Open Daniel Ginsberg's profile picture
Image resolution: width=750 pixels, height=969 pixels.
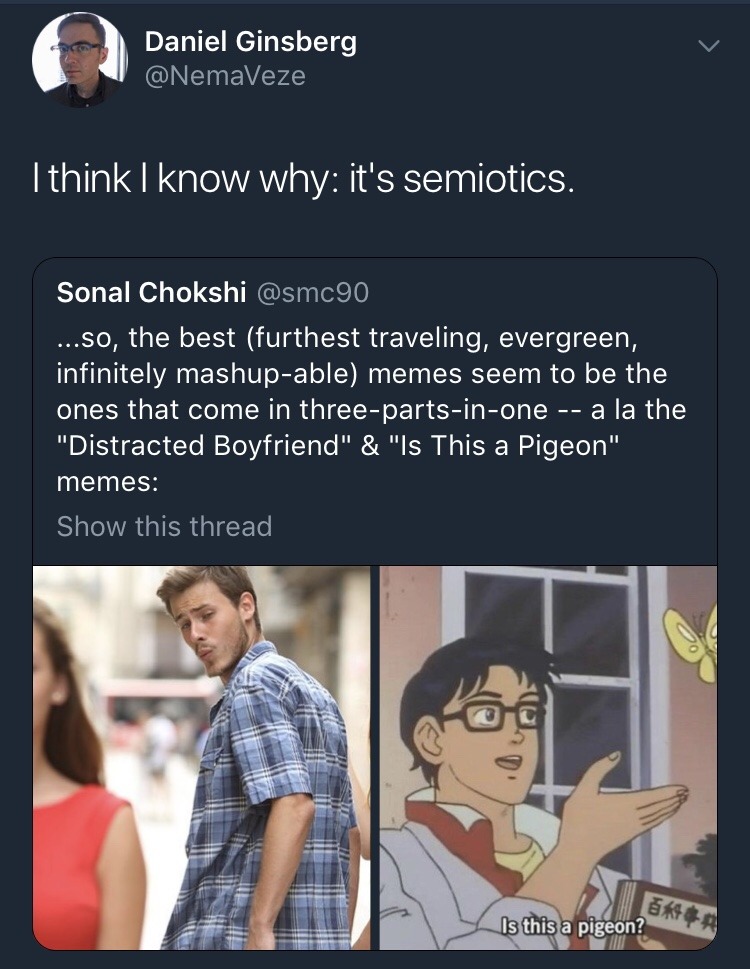(79, 60)
